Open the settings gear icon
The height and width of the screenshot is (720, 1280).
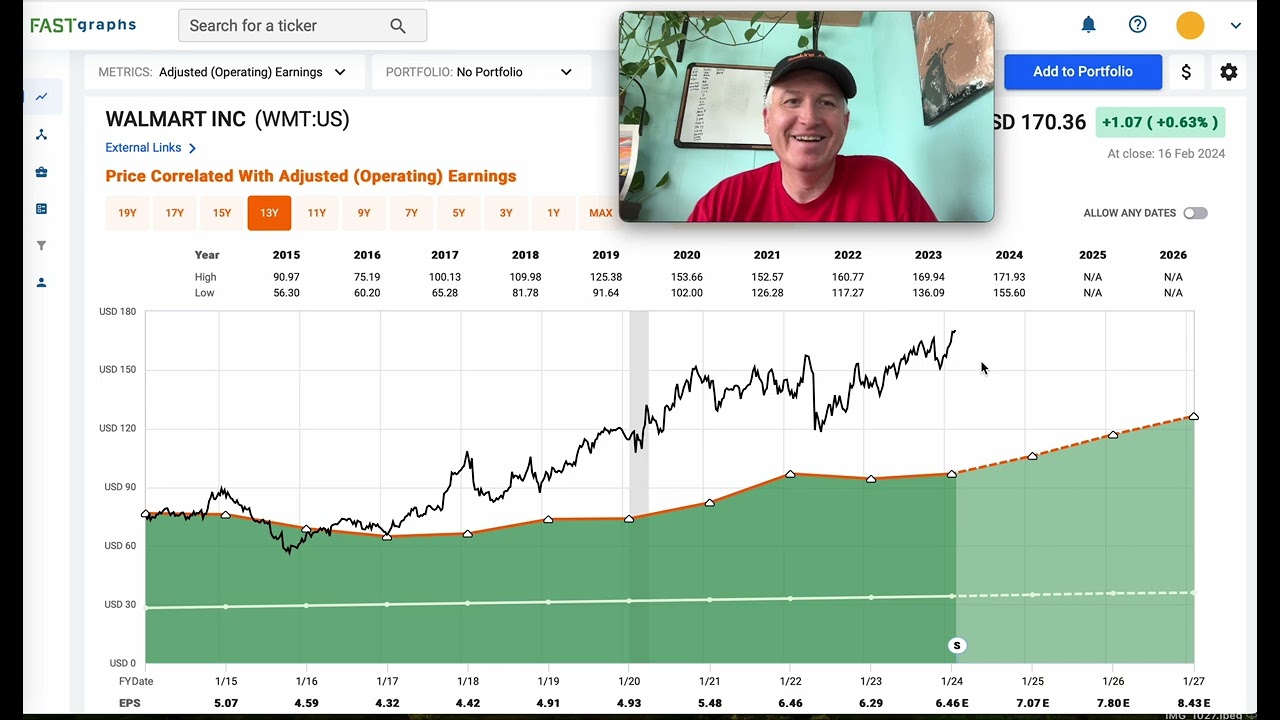pyautogui.click(x=1229, y=72)
